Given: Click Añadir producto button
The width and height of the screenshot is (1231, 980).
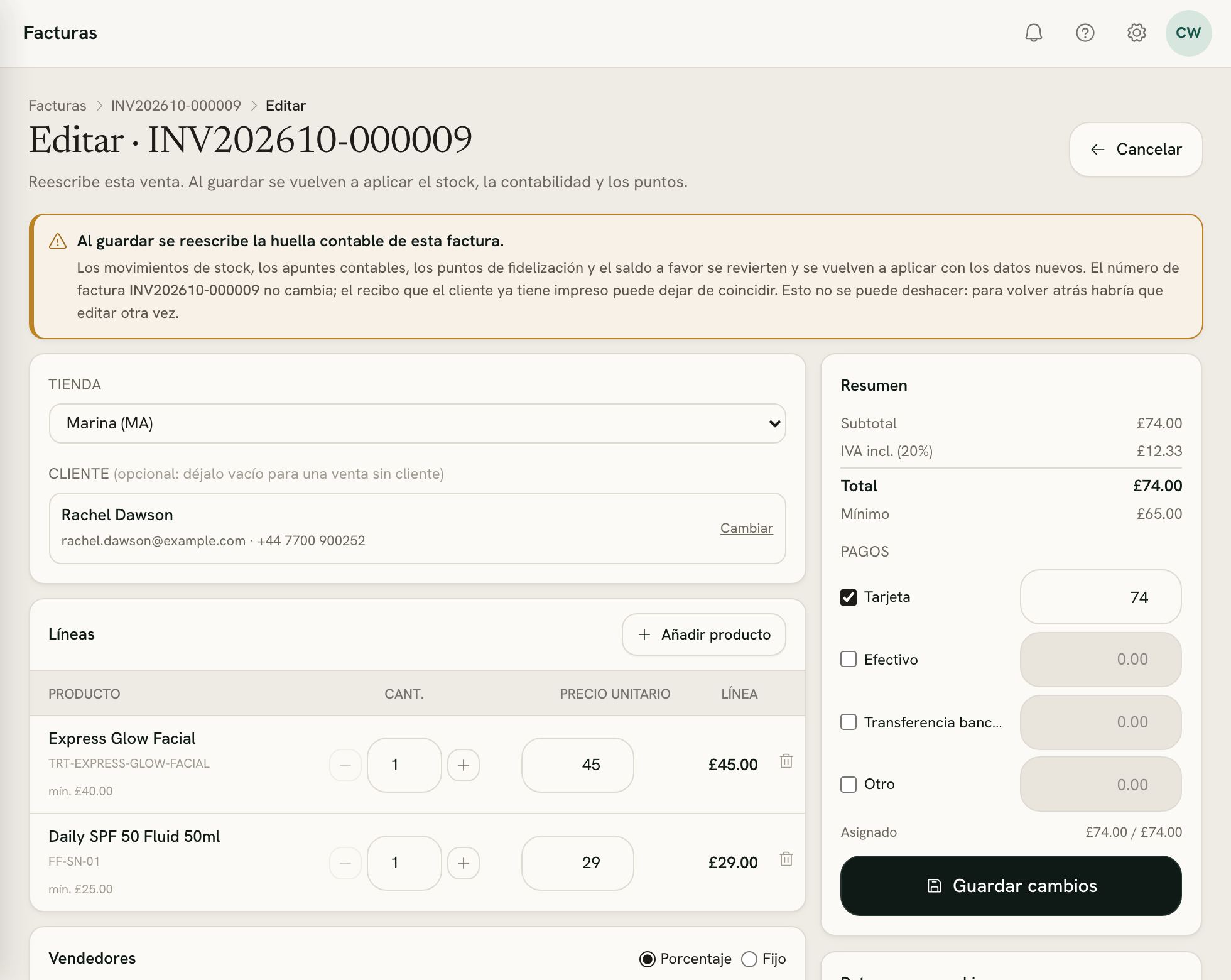Looking at the screenshot, I should [x=704, y=634].
